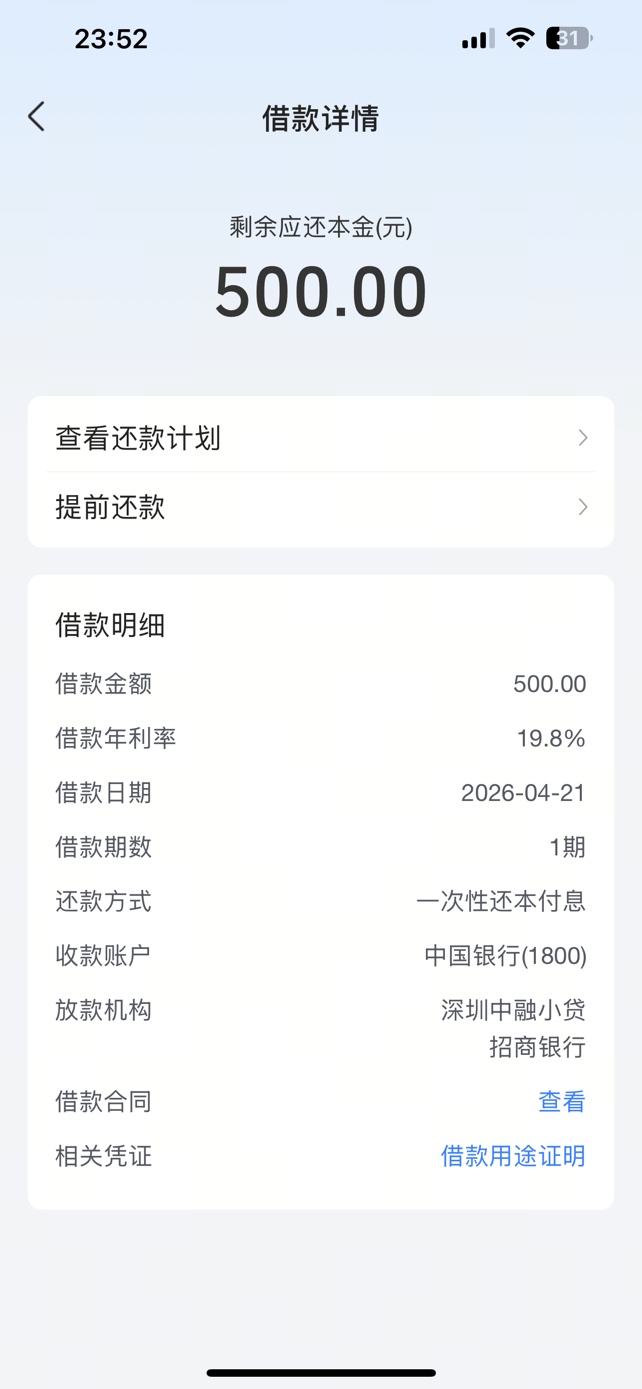The height and width of the screenshot is (1389, 642).
Task: Open 查看还款计划 chevron arrow
Action: click(583, 438)
